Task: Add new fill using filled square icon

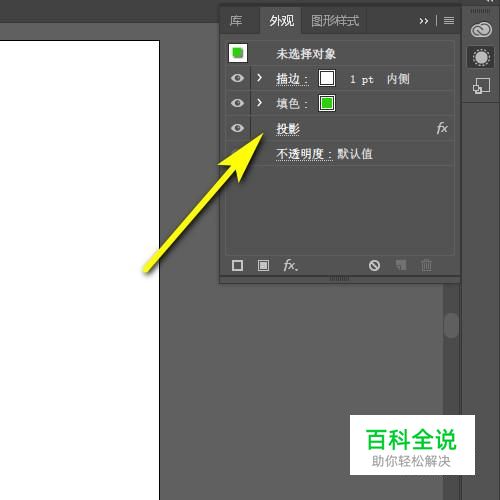Action: (x=263, y=266)
